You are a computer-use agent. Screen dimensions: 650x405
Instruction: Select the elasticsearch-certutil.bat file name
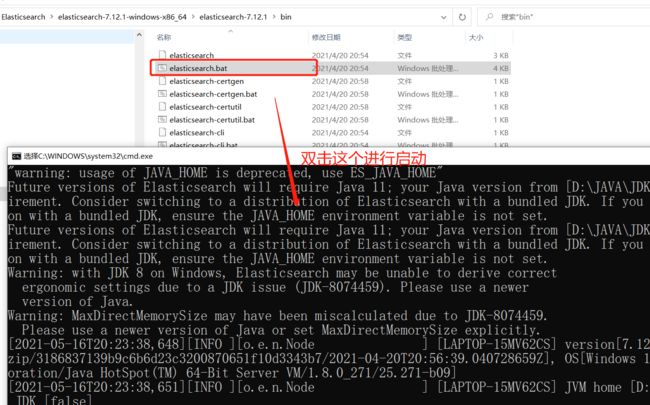(x=212, y=119)
